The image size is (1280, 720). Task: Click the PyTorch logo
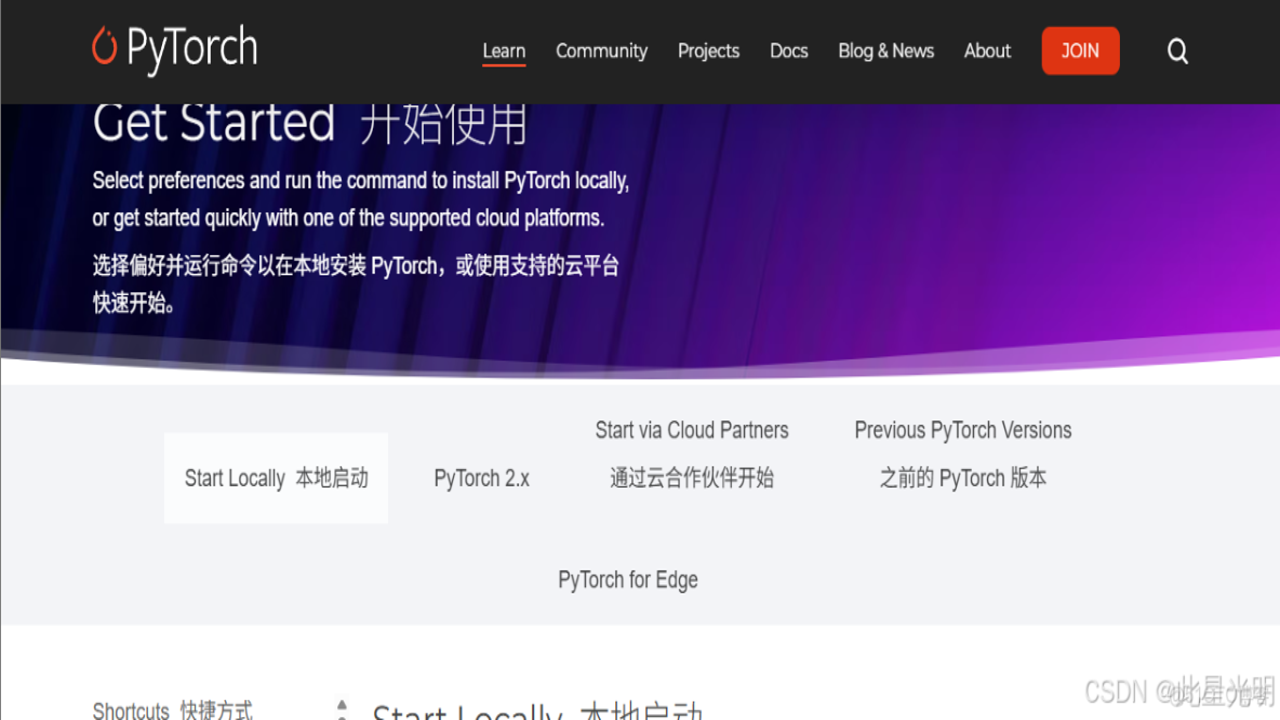pos(174,50)
